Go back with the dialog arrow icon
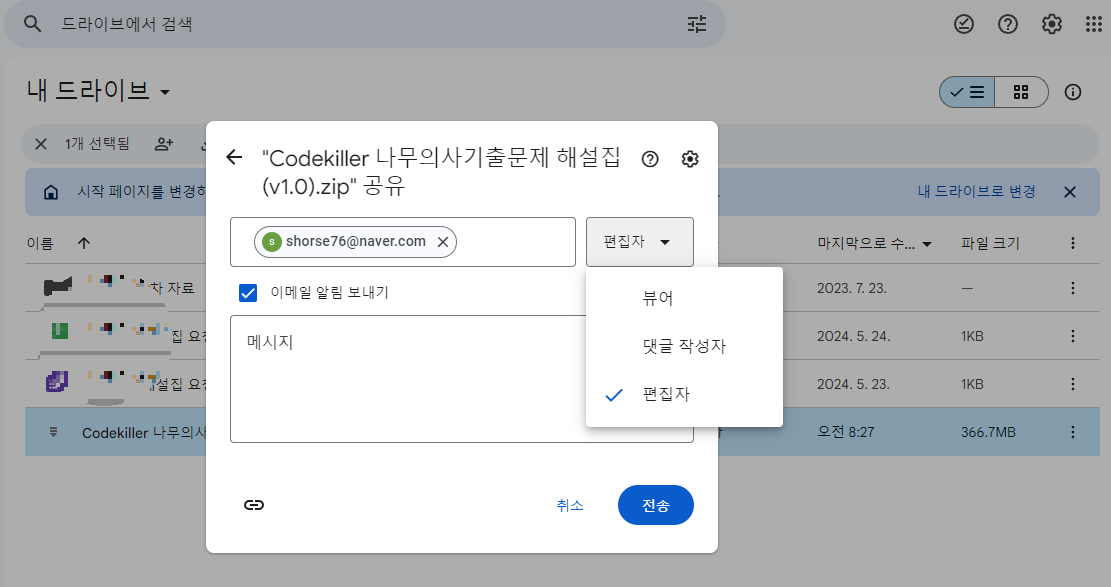This screenshot has height=587, width=1111. coord(234,157)
